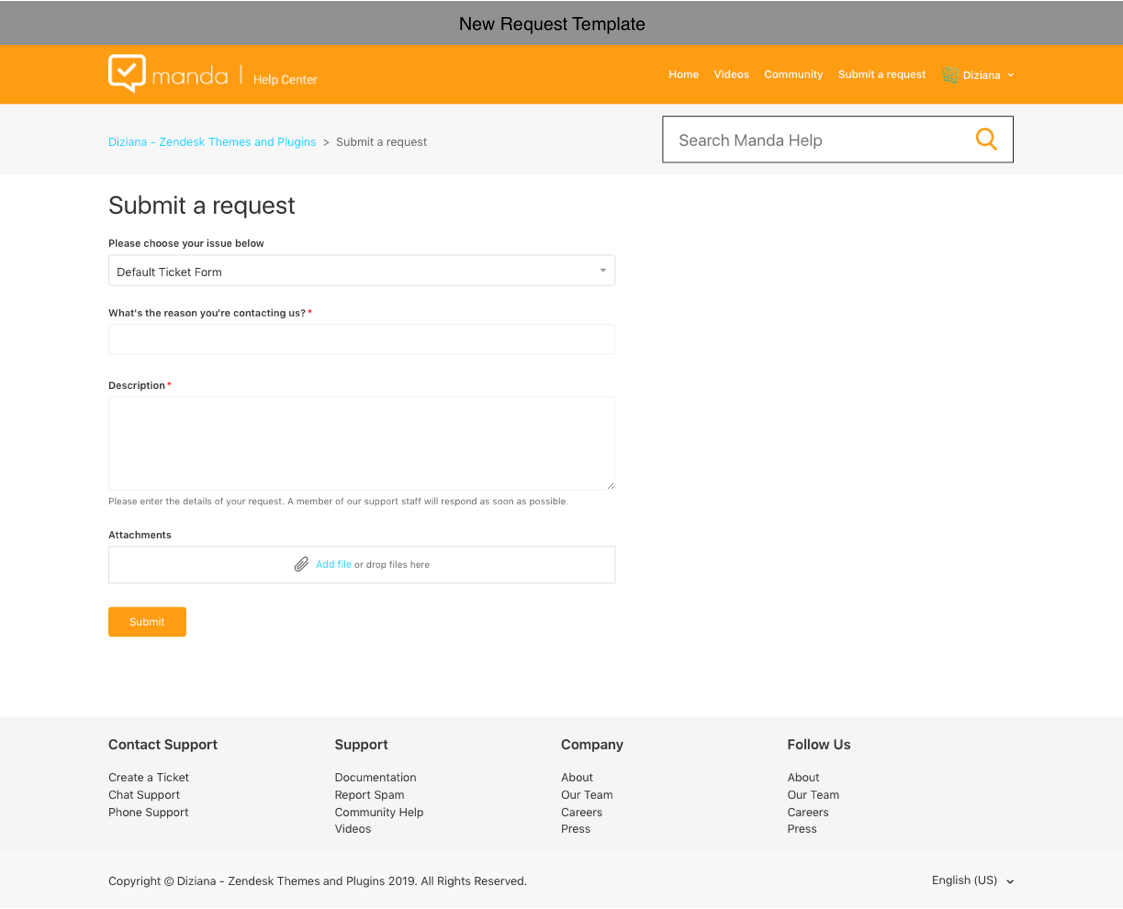This screenshot has height=909, width=1123.
Task: Open Create a Ticket footer link
Action: 148,777
